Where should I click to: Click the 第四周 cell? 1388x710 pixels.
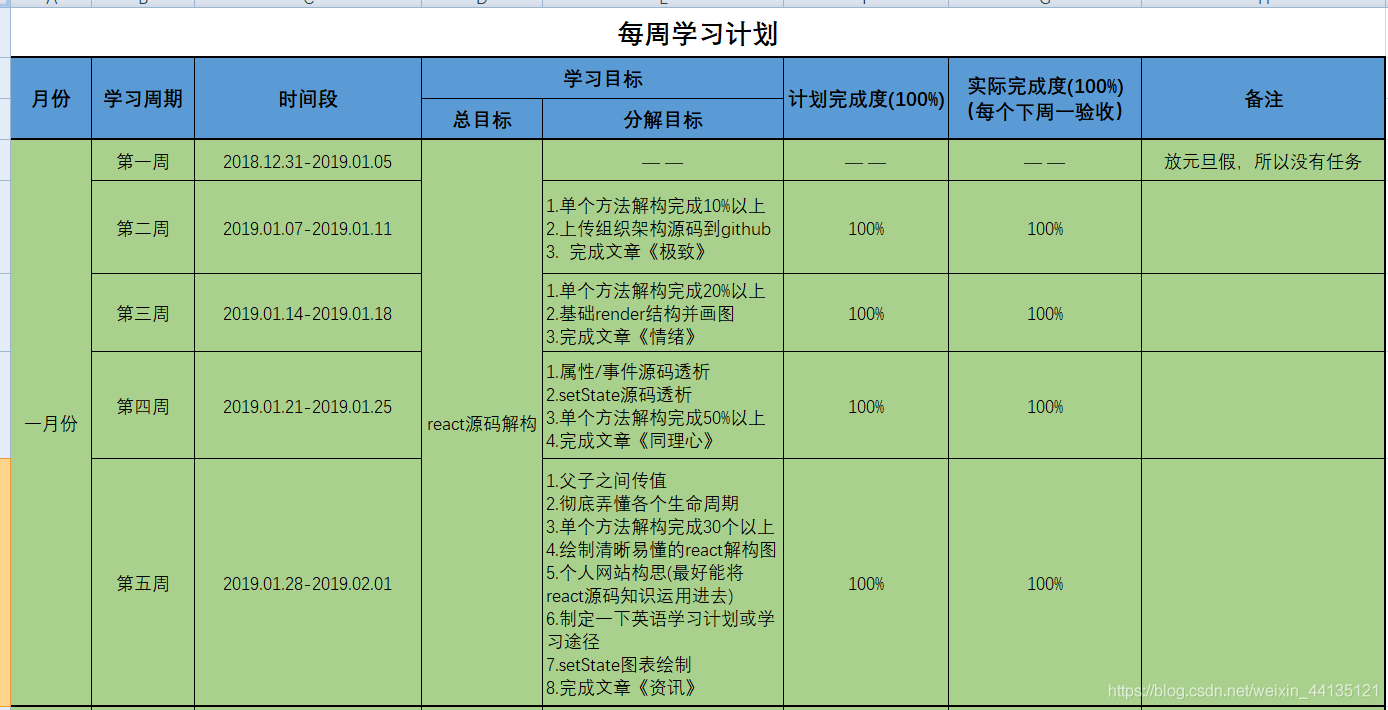(x=143, y=406)
